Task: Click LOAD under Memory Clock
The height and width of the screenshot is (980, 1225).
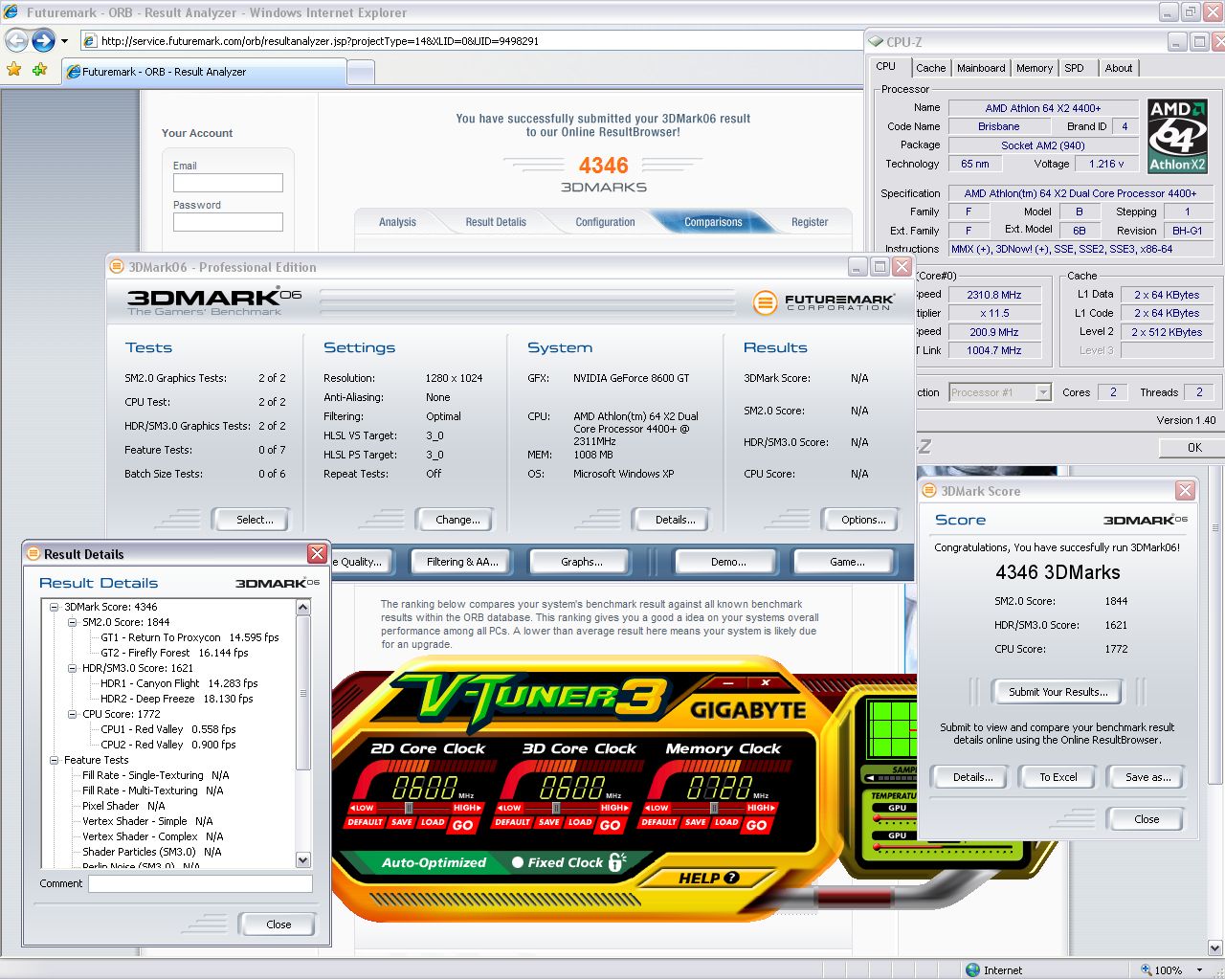Action: (726, 822)
